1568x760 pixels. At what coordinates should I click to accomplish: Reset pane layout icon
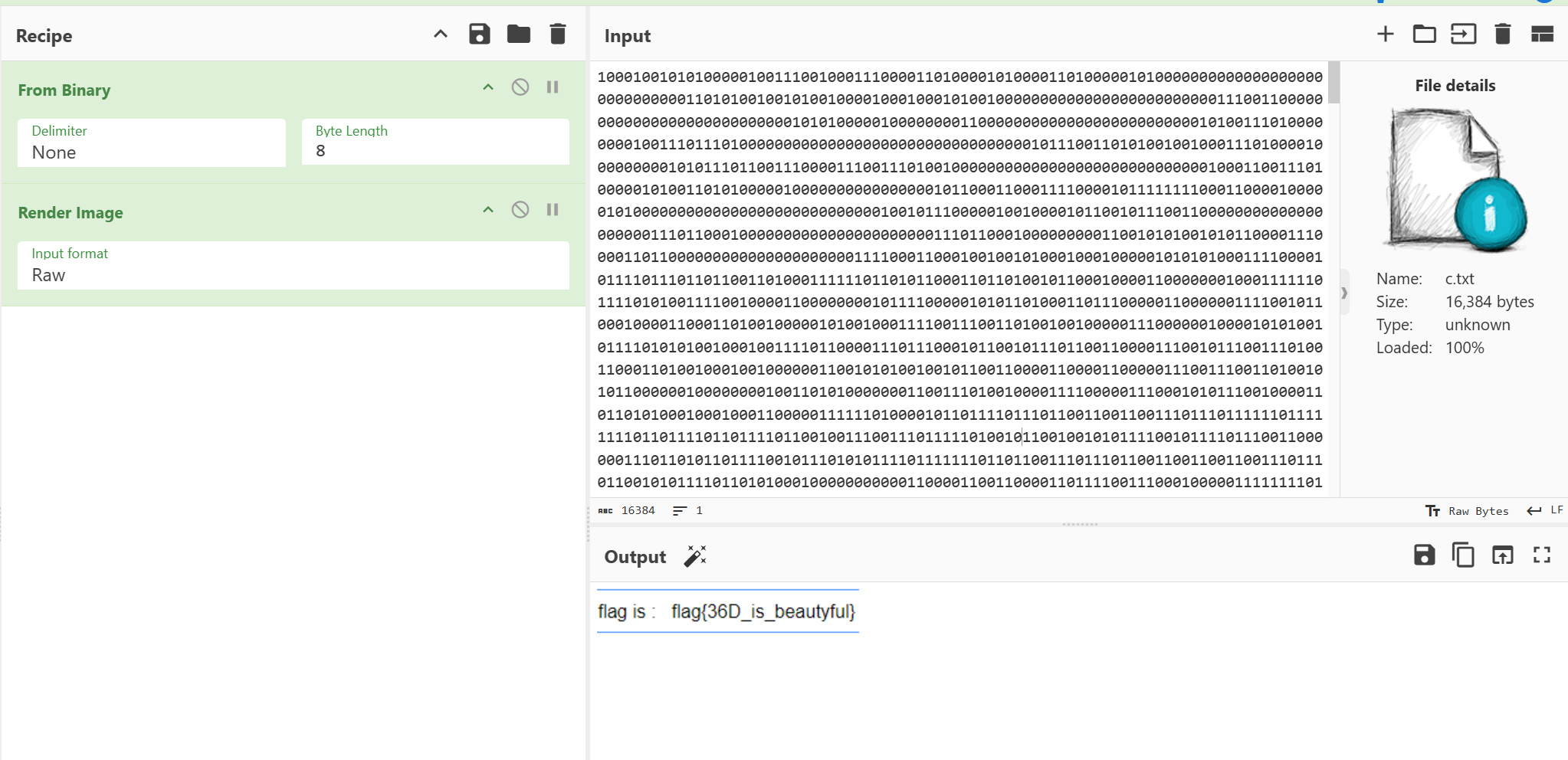(1542, 34)
